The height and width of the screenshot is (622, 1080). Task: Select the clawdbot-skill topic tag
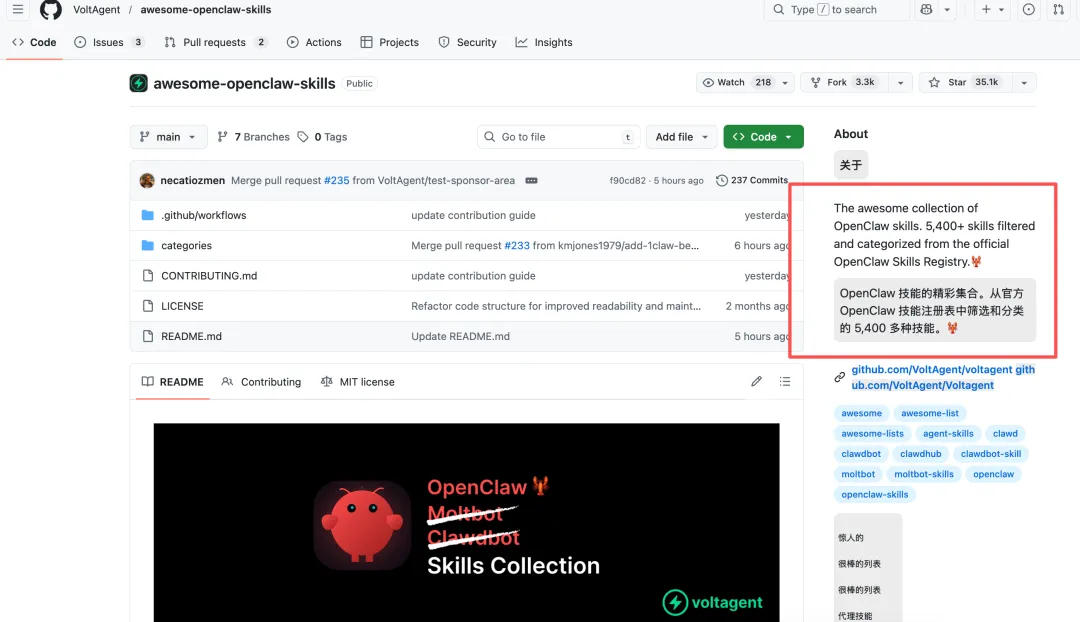(991, 454)
